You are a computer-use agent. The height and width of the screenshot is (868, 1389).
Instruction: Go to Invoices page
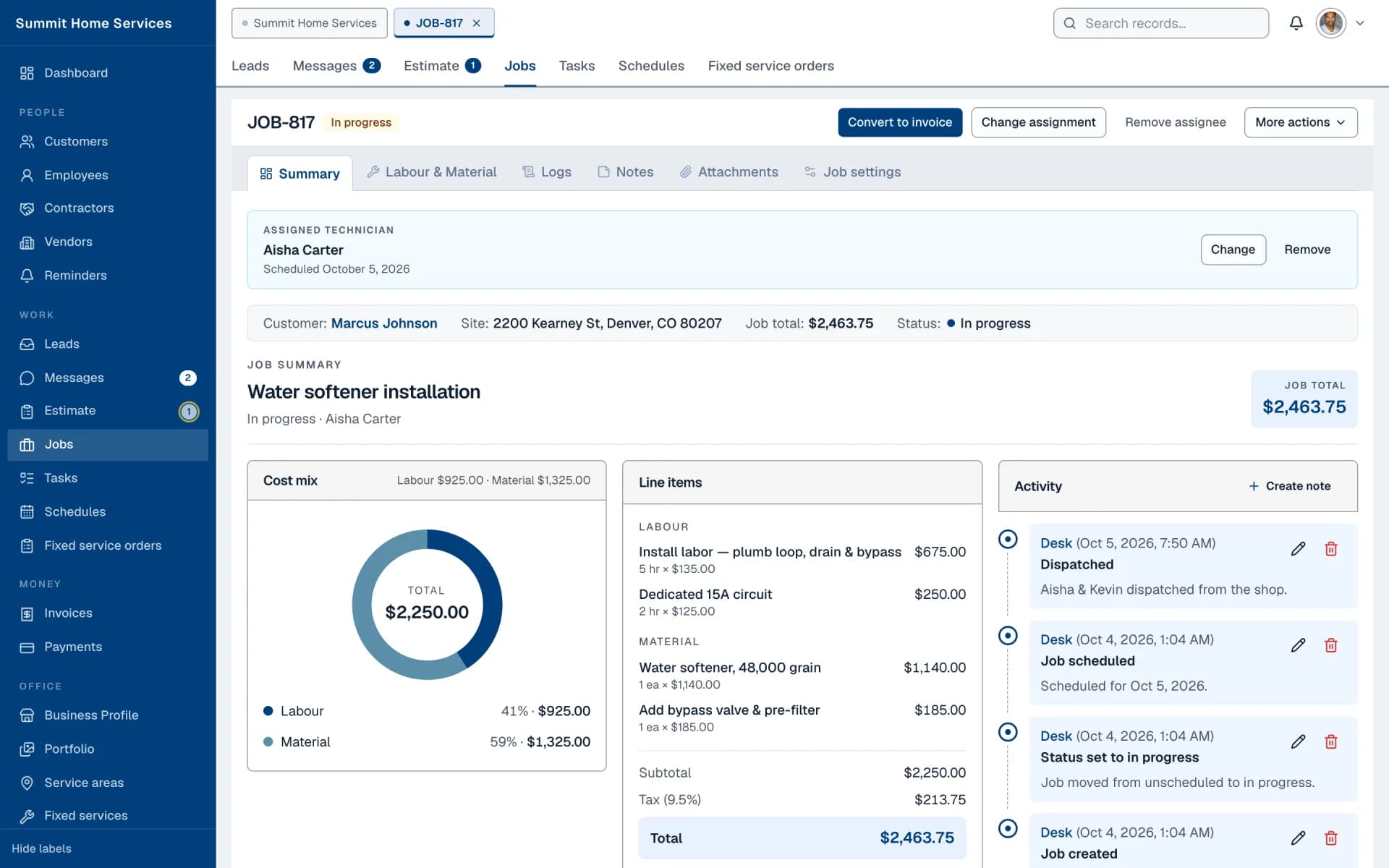[x=108, y=613]
